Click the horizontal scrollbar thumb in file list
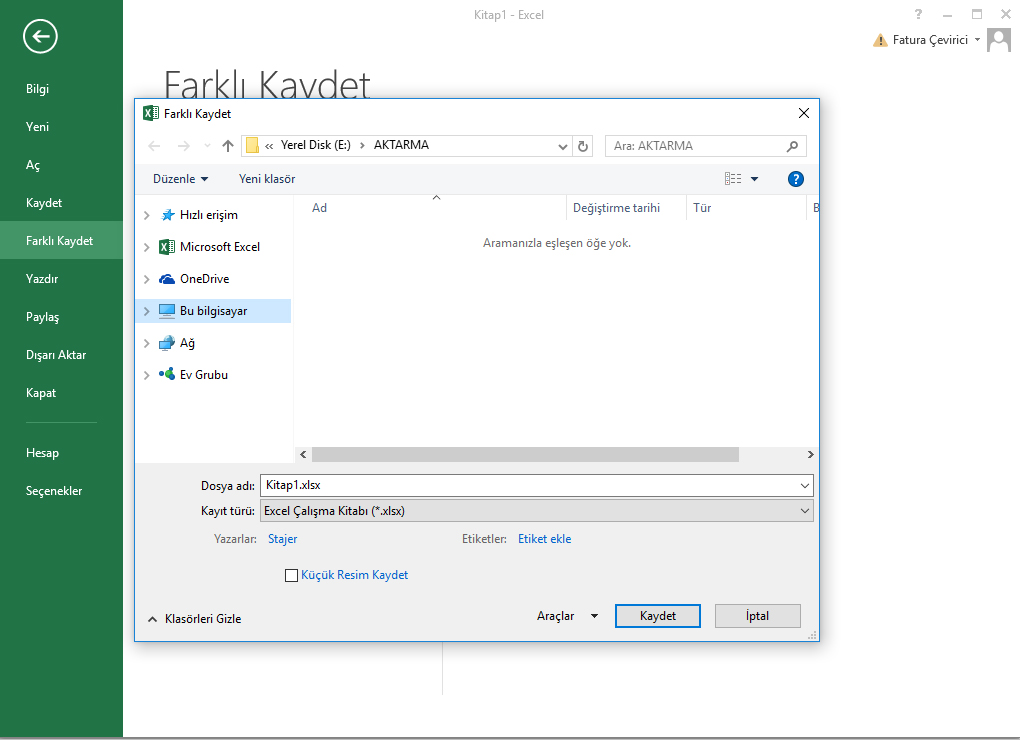The image size is (1020, 740). pyautogui.click(x=525, y=455)
